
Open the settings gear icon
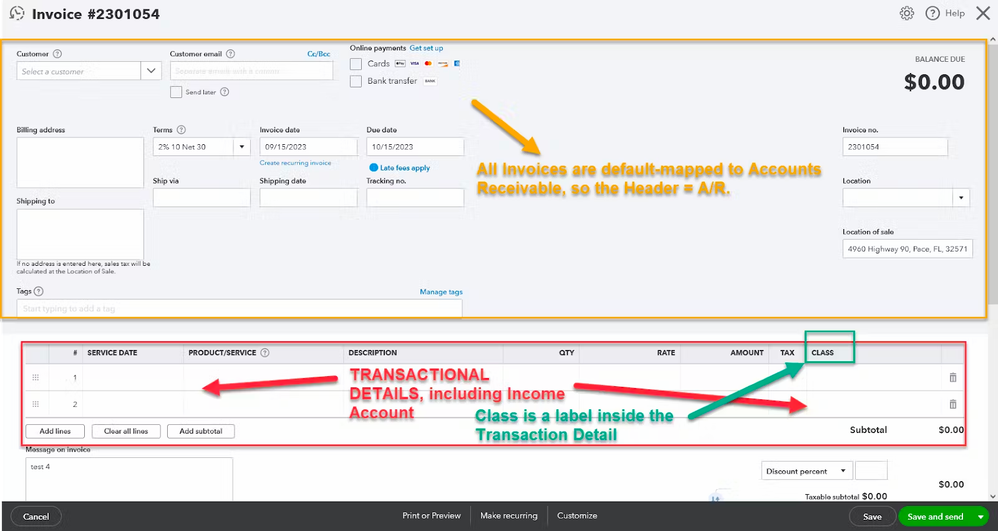[x=907, y=13]
